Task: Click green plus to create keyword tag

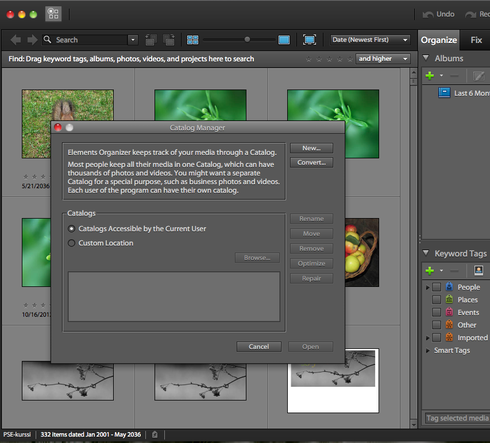Action: [x=430, y=270]
